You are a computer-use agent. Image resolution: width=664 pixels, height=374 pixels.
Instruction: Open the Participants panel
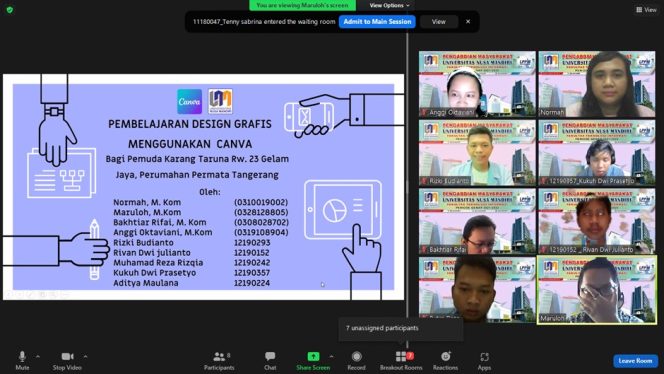(219, 361)
